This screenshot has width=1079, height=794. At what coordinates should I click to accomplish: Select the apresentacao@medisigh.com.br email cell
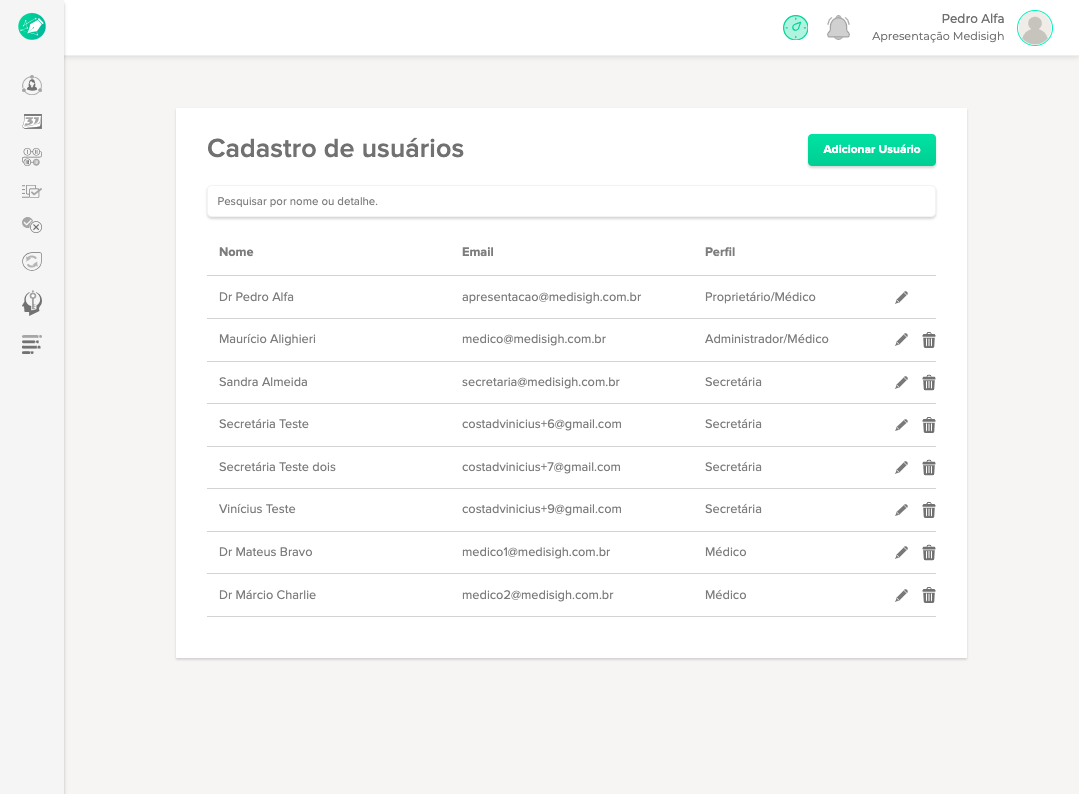tap(551, 297)
